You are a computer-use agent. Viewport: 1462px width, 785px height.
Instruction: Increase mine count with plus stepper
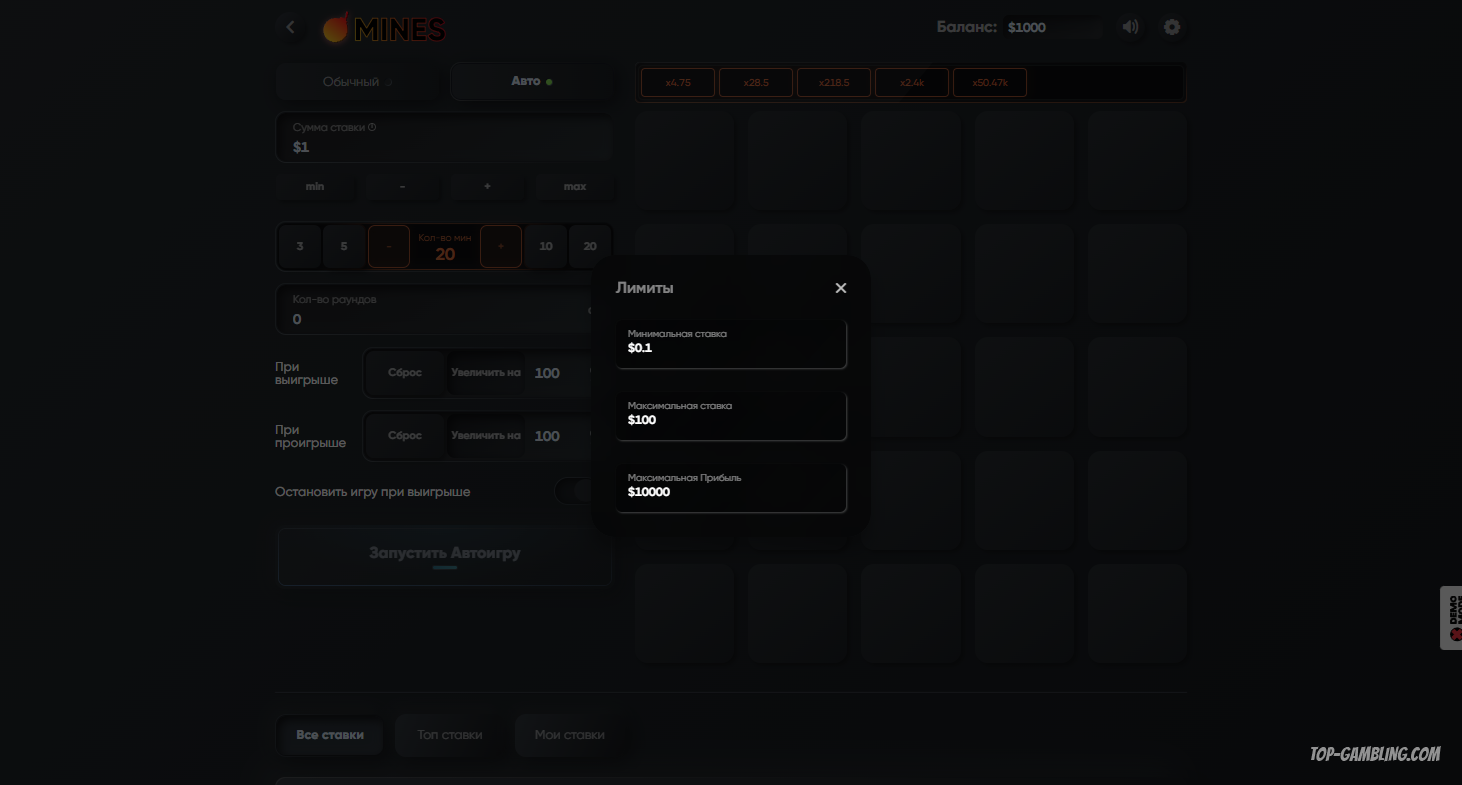tap(501, 246)
